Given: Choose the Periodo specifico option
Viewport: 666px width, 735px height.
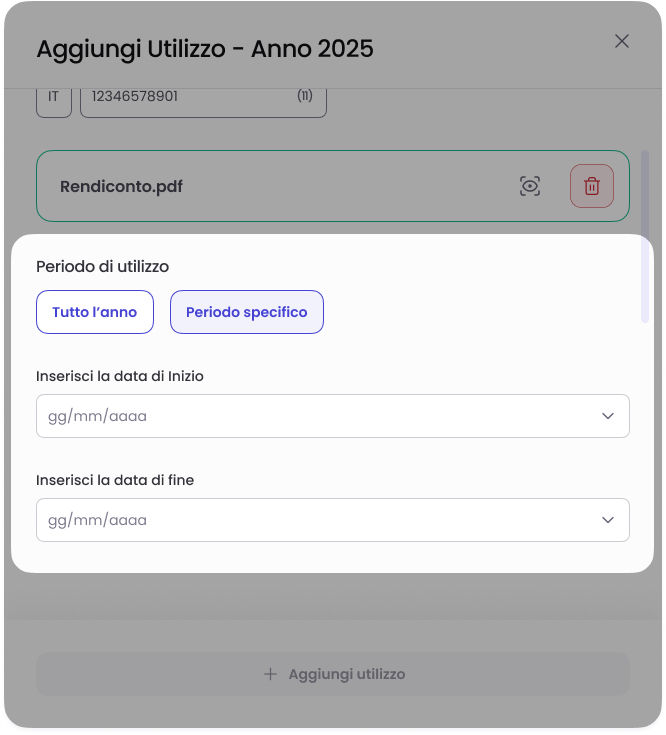Looking at the screenshot, I should 247,312.
